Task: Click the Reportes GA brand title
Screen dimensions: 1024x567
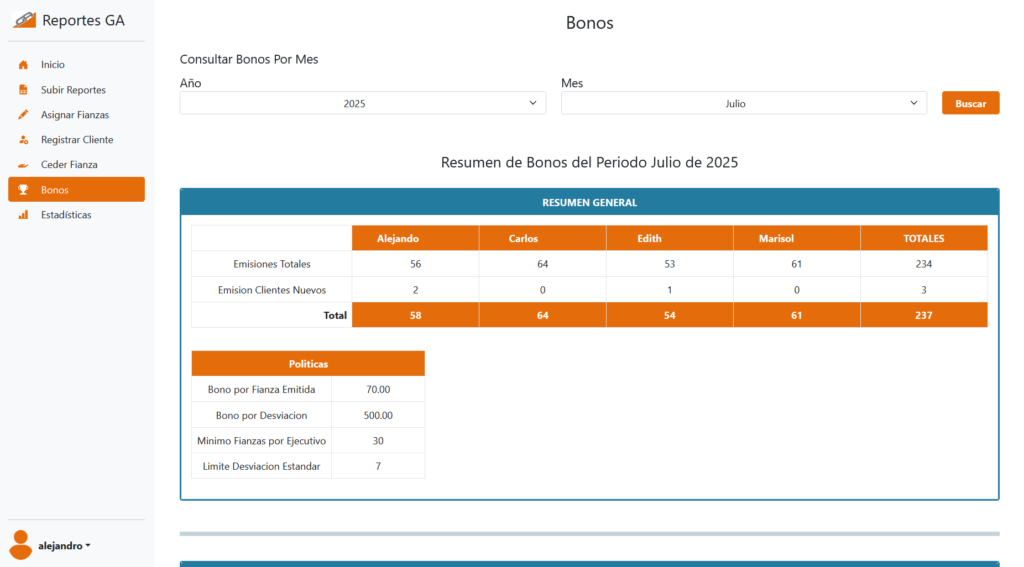Action: [x=83, y=20]
